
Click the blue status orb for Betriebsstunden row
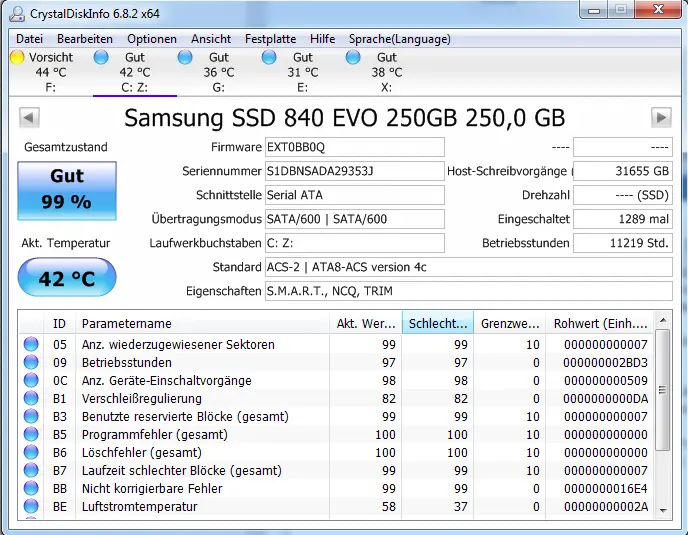[32, 363]
